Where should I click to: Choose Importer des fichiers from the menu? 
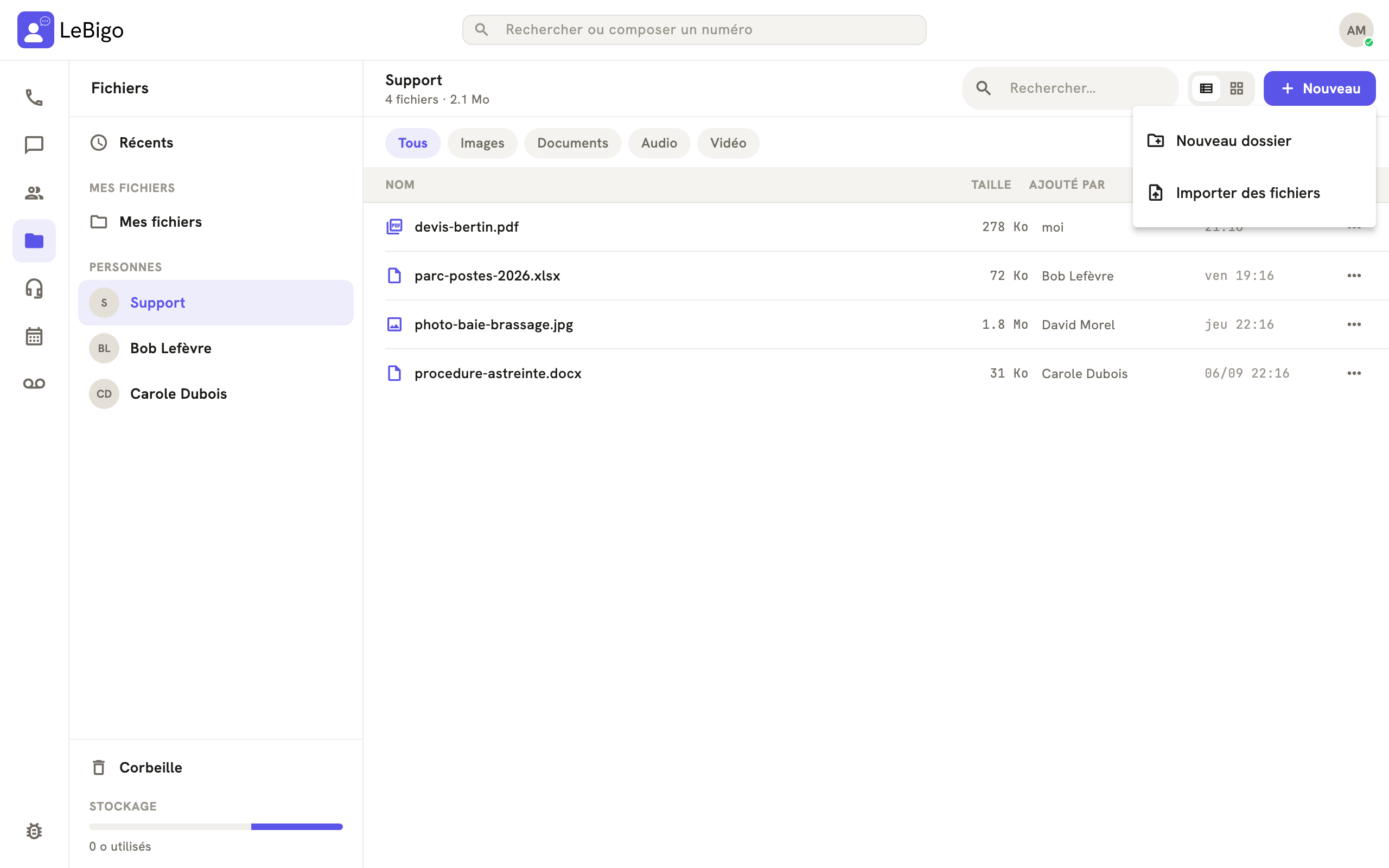[x=1254, y=193]
